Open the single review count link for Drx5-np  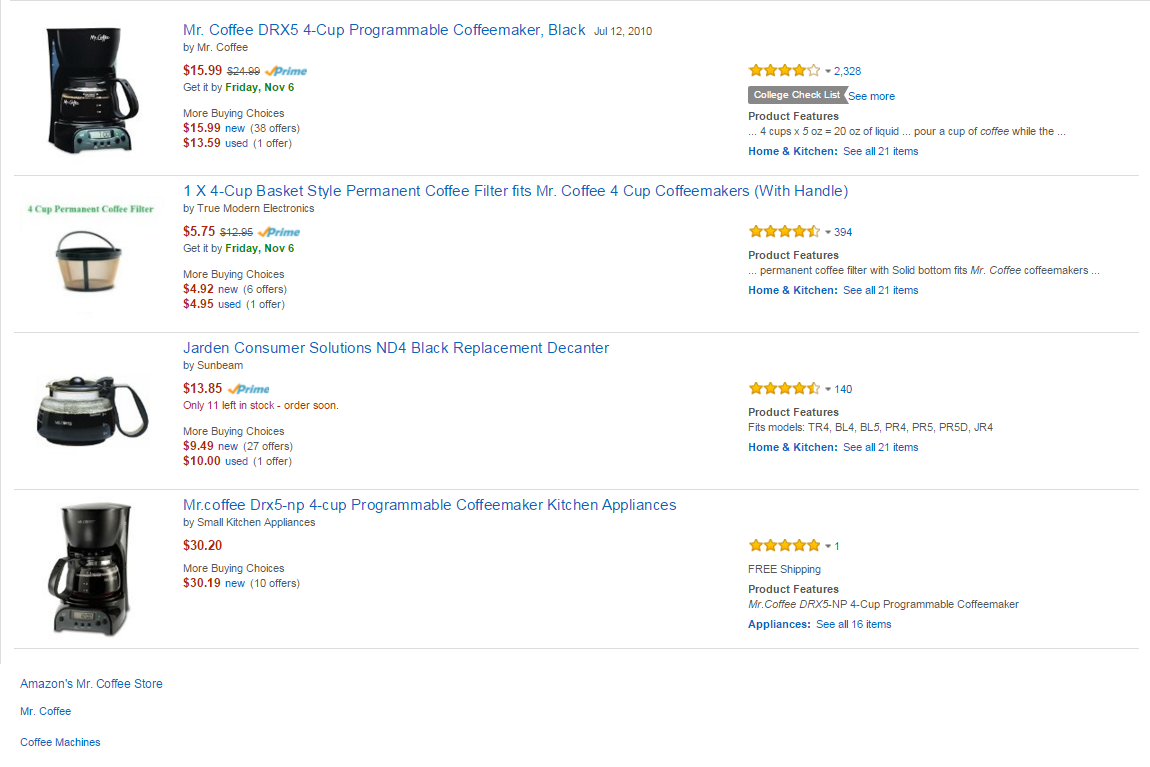837,546
